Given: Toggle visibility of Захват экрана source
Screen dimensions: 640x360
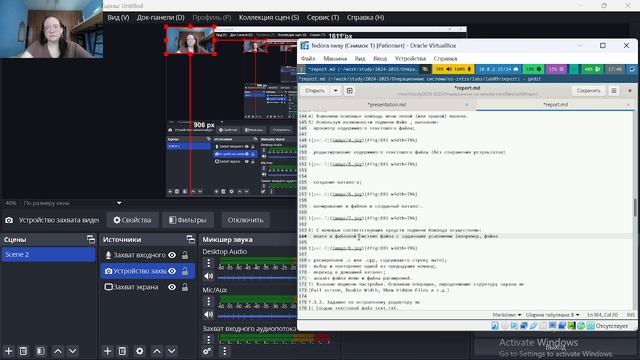Looking at the screenshot, I should pyautogui.click(x=172, y=287).
